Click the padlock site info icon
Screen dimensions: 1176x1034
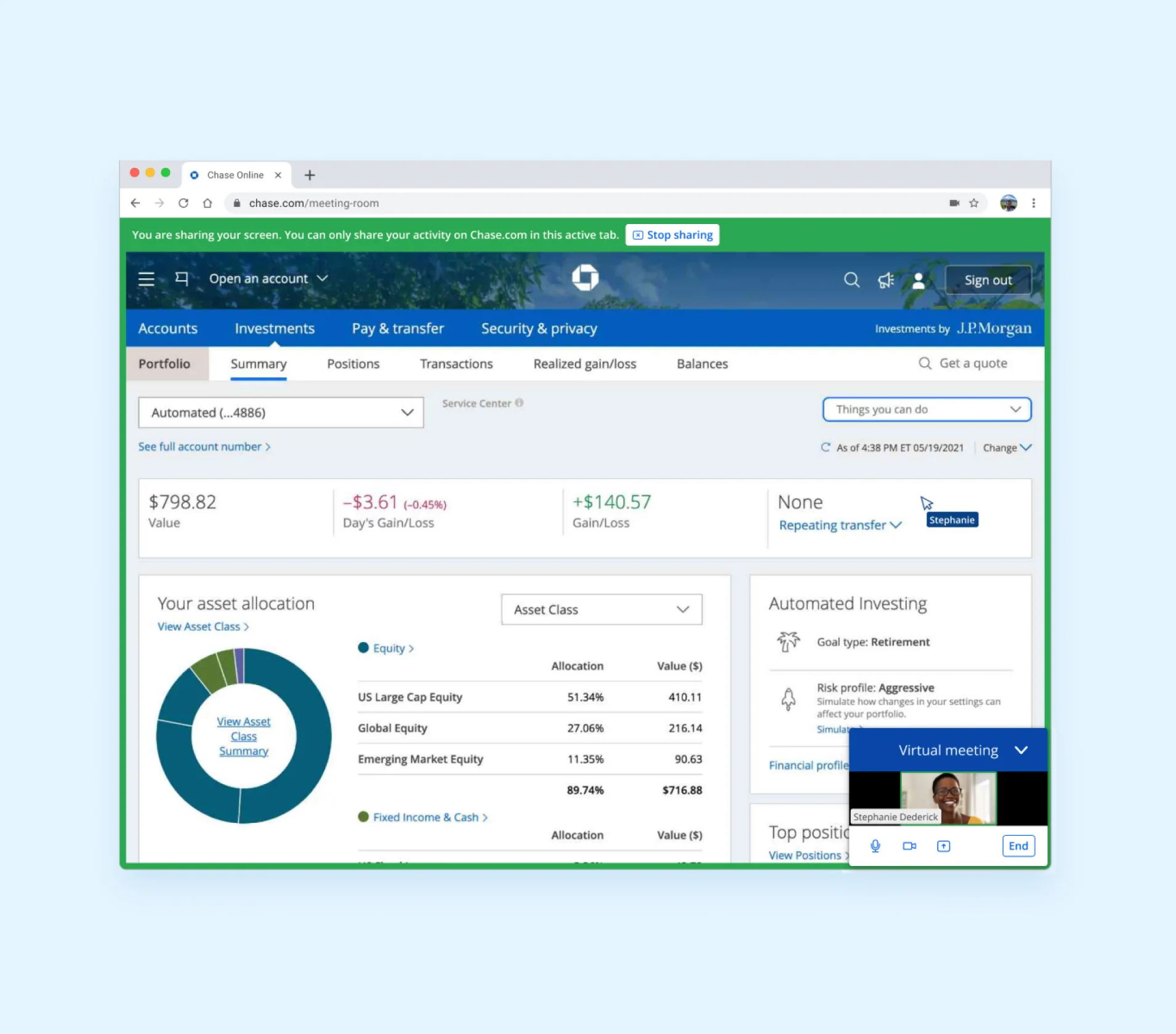[x=236, y=203]
